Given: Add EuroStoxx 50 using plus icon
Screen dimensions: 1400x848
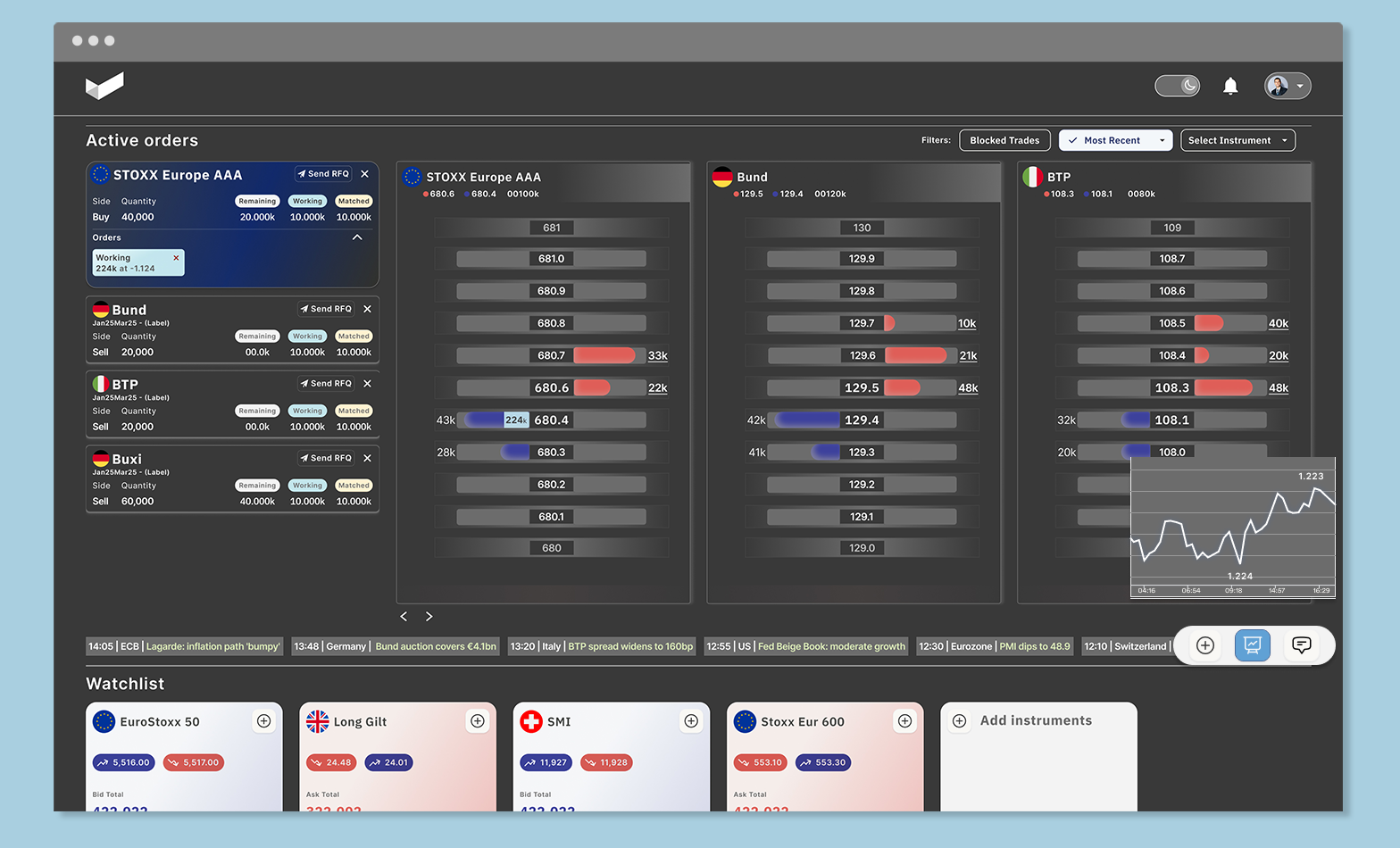Looking at the screenshot, I should point(264,721).
